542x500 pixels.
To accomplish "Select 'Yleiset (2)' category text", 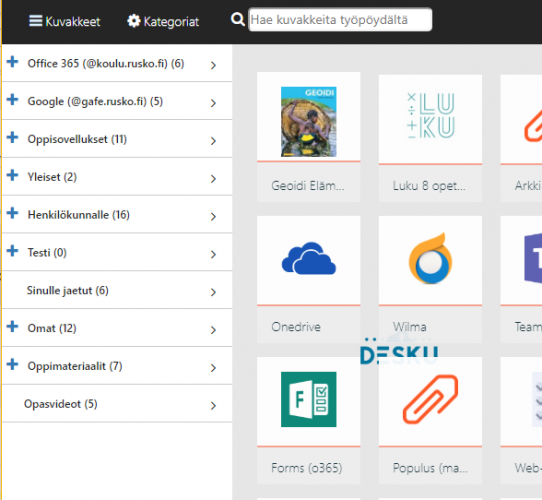I will click(52, 177).
